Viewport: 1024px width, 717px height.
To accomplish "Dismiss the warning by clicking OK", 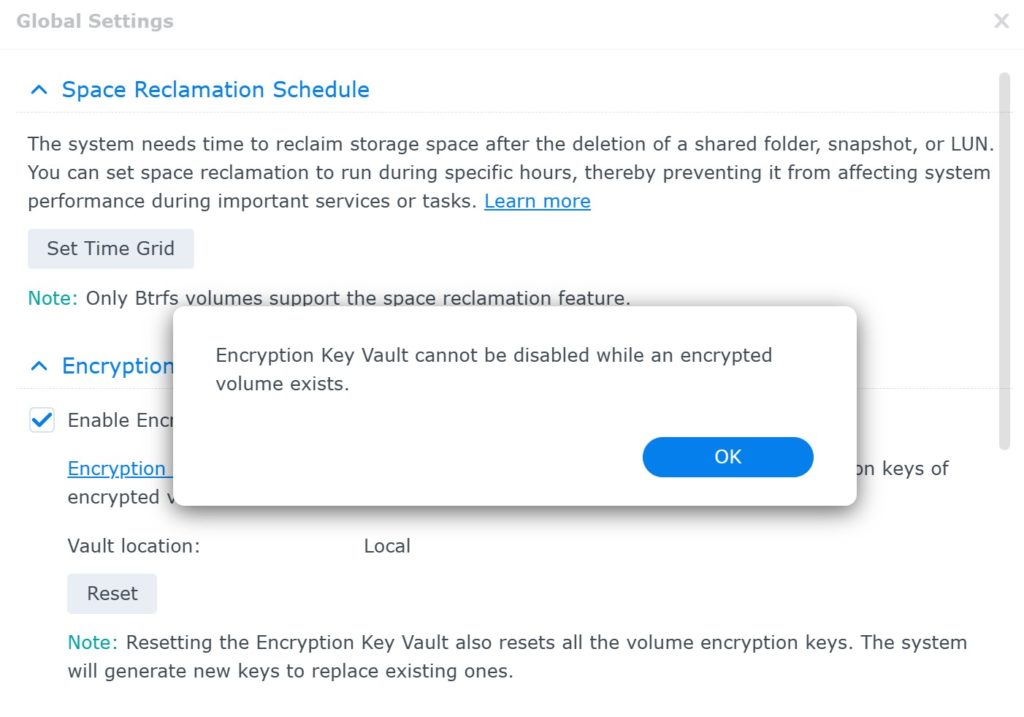I will pyautogui.click(x=727, y=456).
